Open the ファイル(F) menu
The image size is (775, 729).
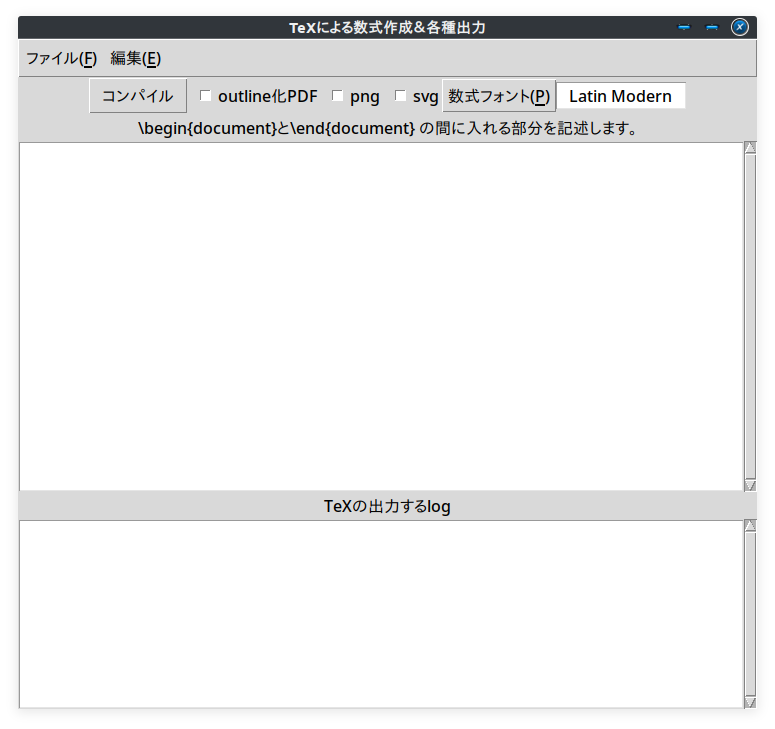click(61, 58)
